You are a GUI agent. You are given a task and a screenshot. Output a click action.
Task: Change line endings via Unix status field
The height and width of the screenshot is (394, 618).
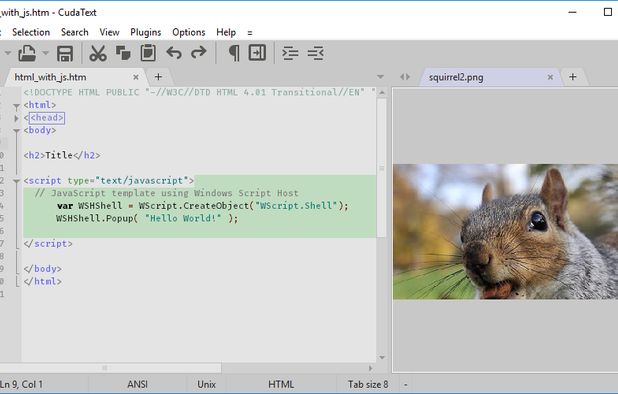(207, 384)
